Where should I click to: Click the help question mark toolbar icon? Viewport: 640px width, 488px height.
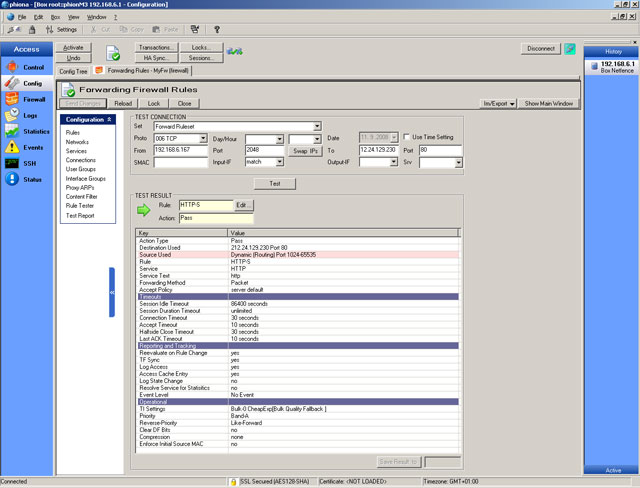(217, 30)
